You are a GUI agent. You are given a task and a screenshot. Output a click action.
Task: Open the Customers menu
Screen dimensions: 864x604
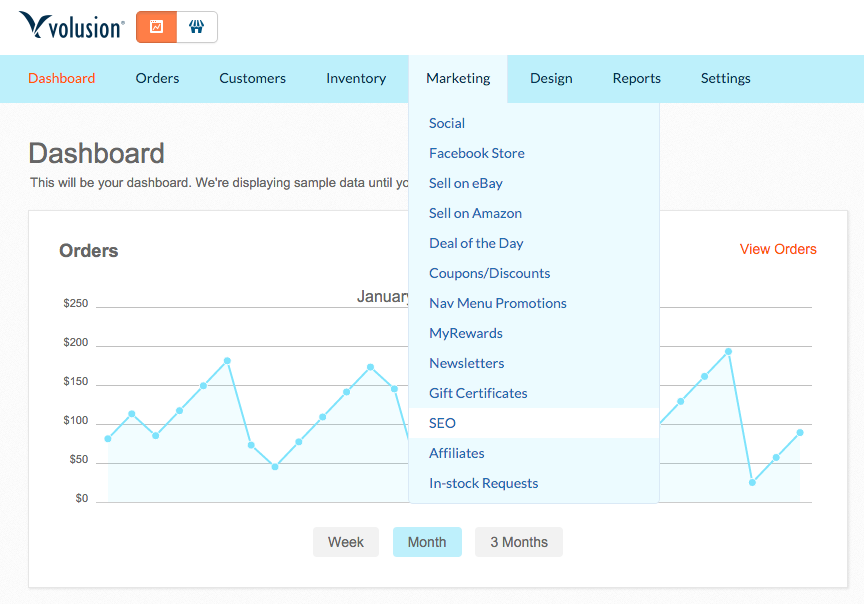tap(253, 78)
